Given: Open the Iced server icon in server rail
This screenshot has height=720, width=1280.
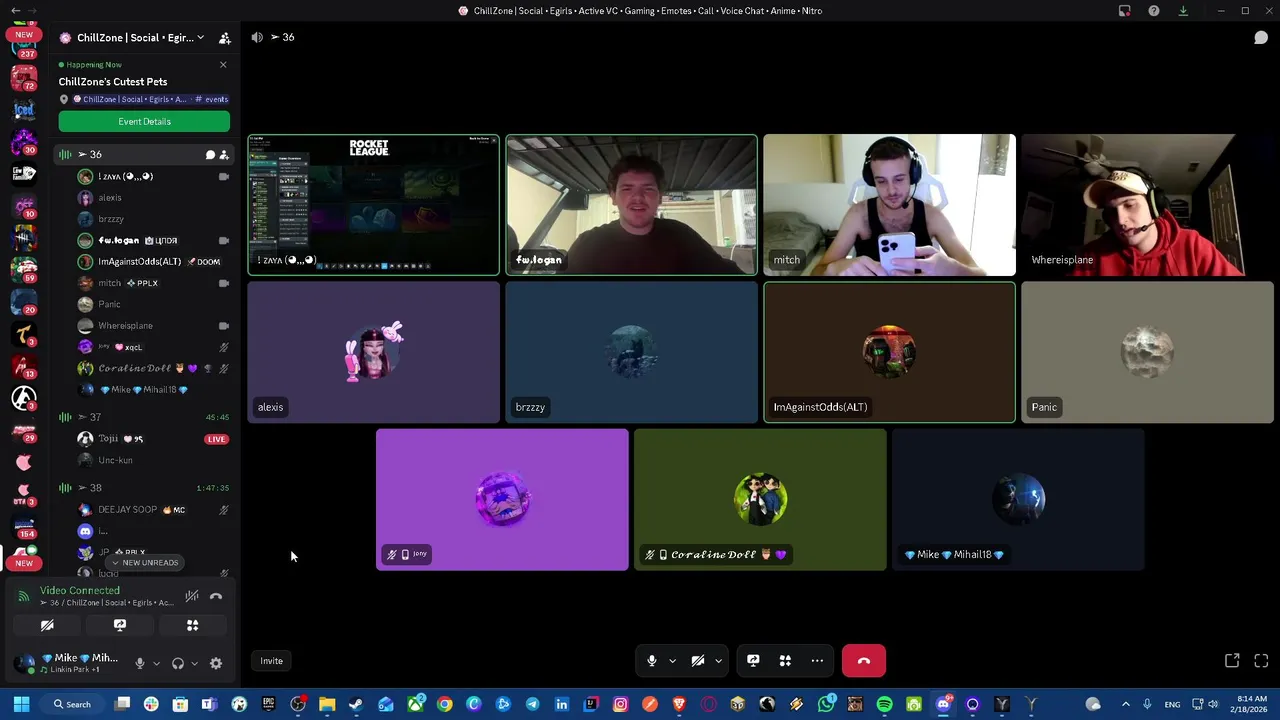Looking at the screenshot, I should pos(24,109).
